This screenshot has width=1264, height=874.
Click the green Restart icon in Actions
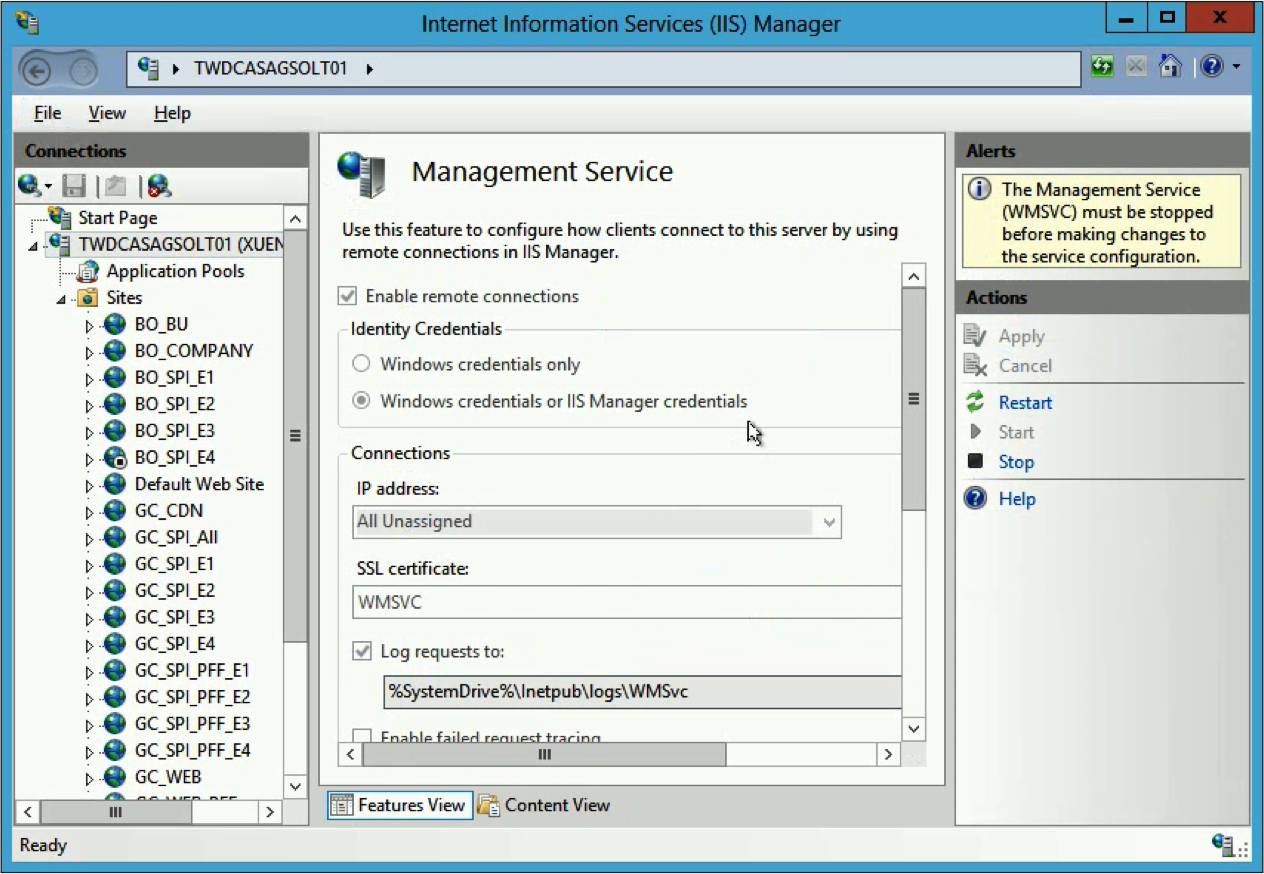(975, 402)
